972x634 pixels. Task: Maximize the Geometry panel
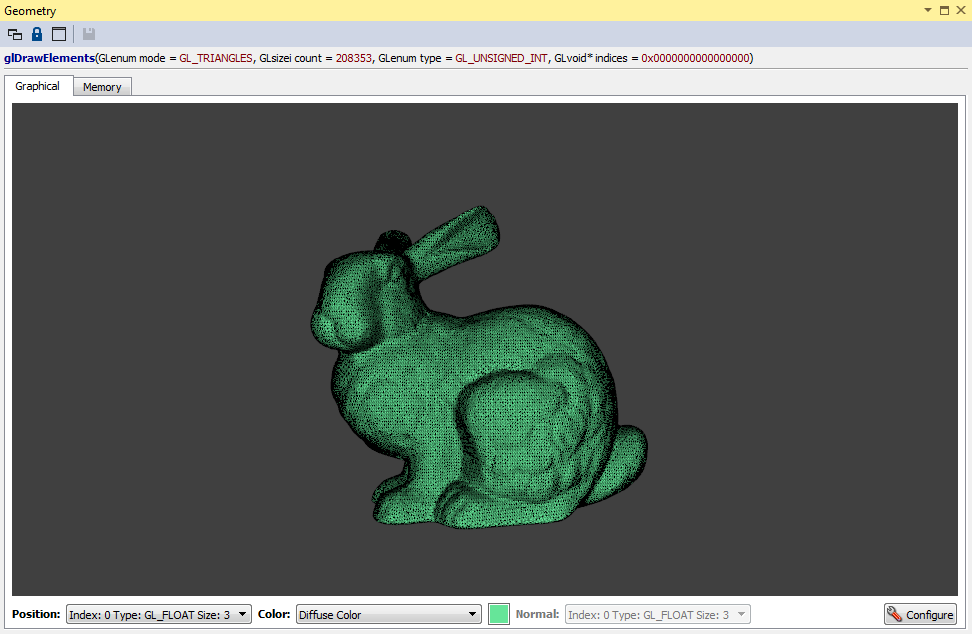pos(944,10)
